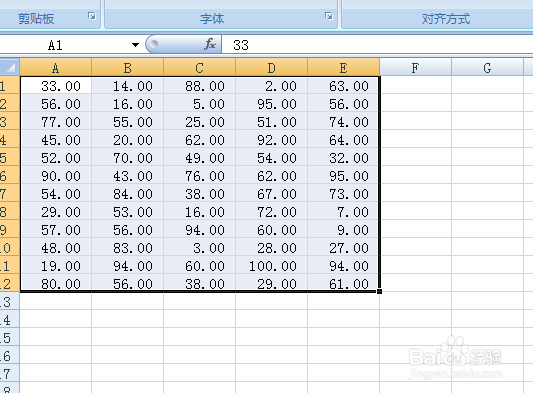Click cell C5 containing 49.00
533x393 pixels.
pos(200,157)
